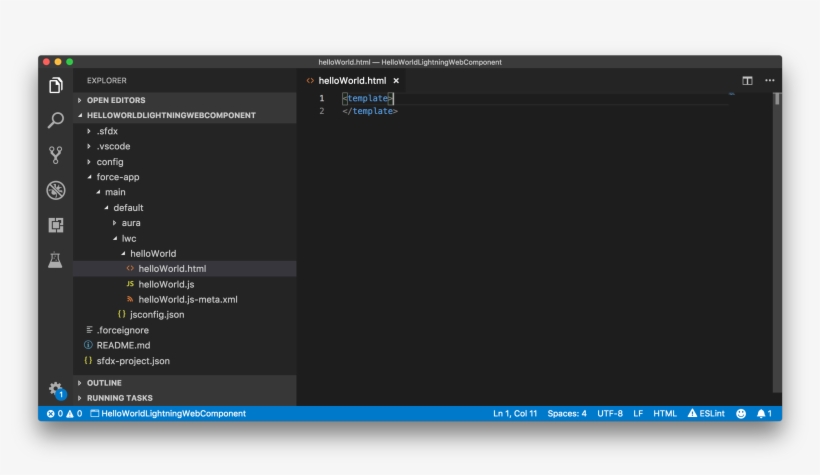Open the Debug view icon
This screenshot has height=475, width=820.
click(x=55, y=190)
